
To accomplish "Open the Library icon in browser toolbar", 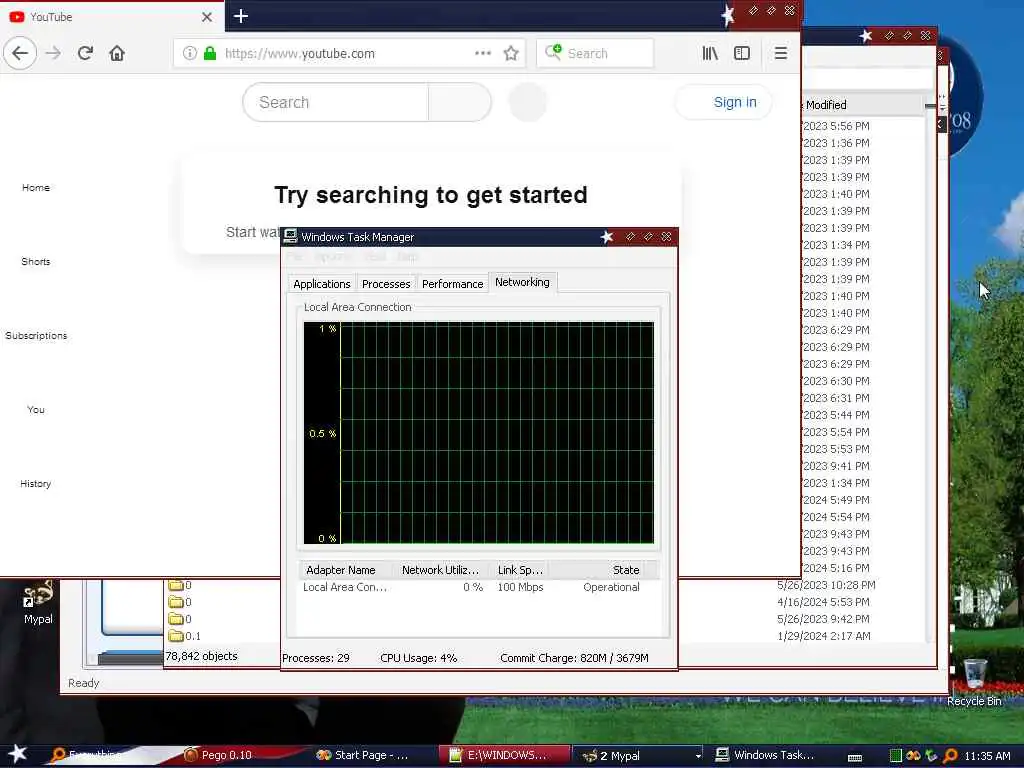I will [x=710, y=53].
